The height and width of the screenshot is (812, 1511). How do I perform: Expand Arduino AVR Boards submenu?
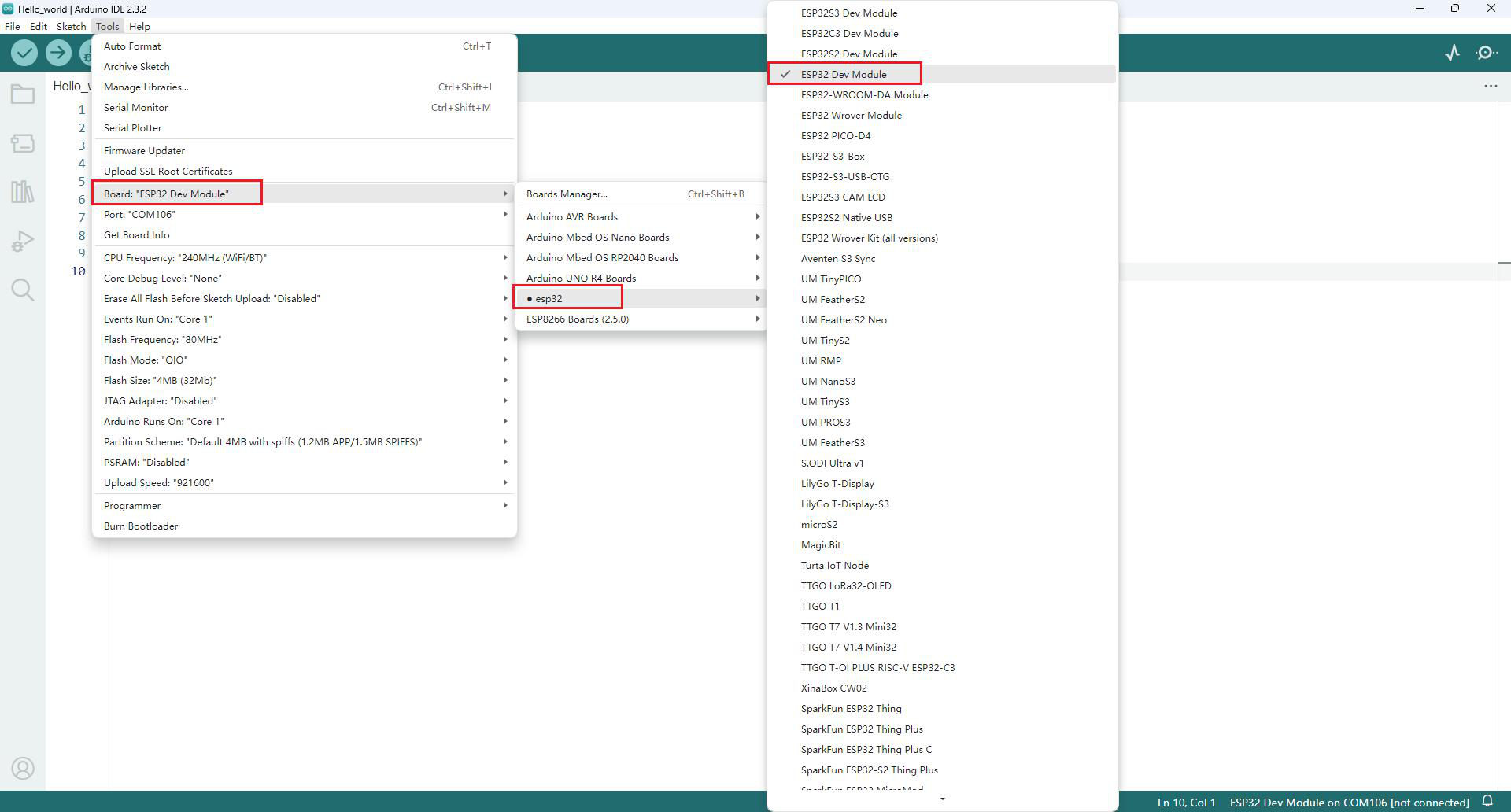641,216
